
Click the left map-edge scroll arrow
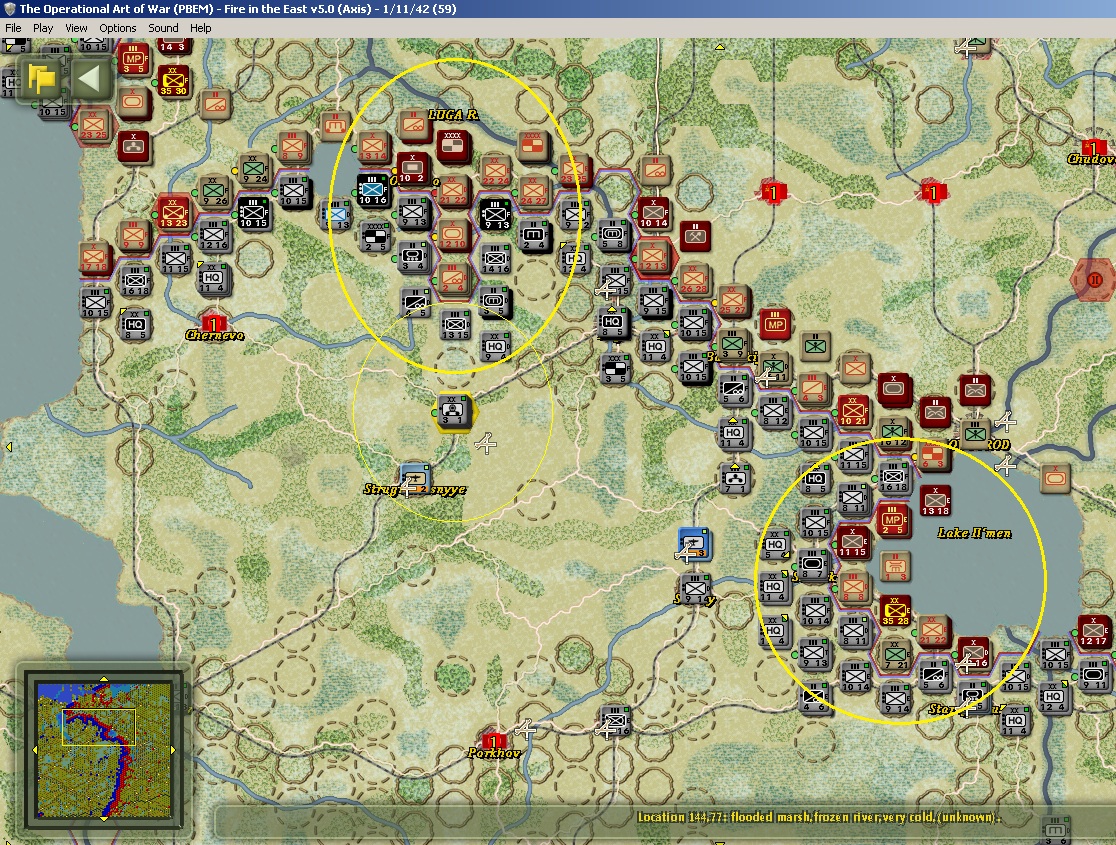(x=9, y=446)
